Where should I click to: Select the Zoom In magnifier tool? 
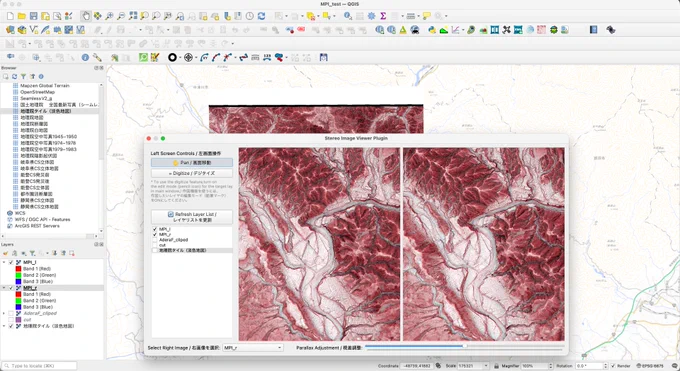[109, 16]
